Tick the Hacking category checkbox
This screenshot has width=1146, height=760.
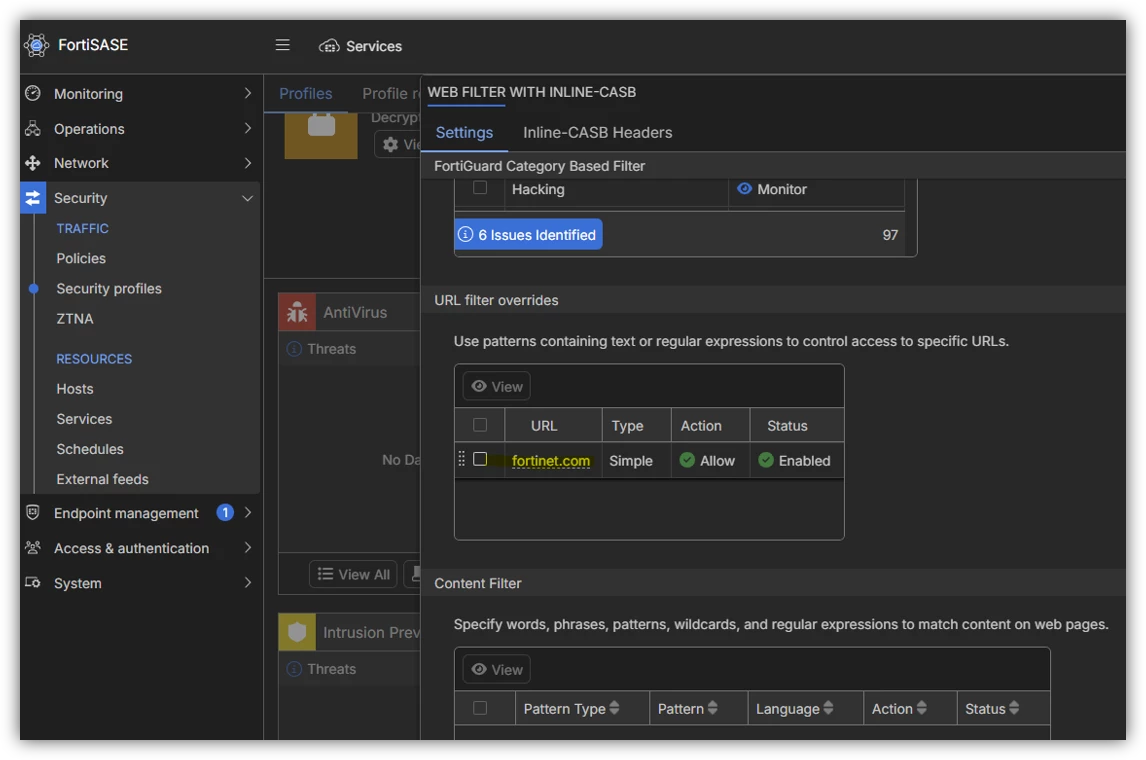click(x=480, y=188)
